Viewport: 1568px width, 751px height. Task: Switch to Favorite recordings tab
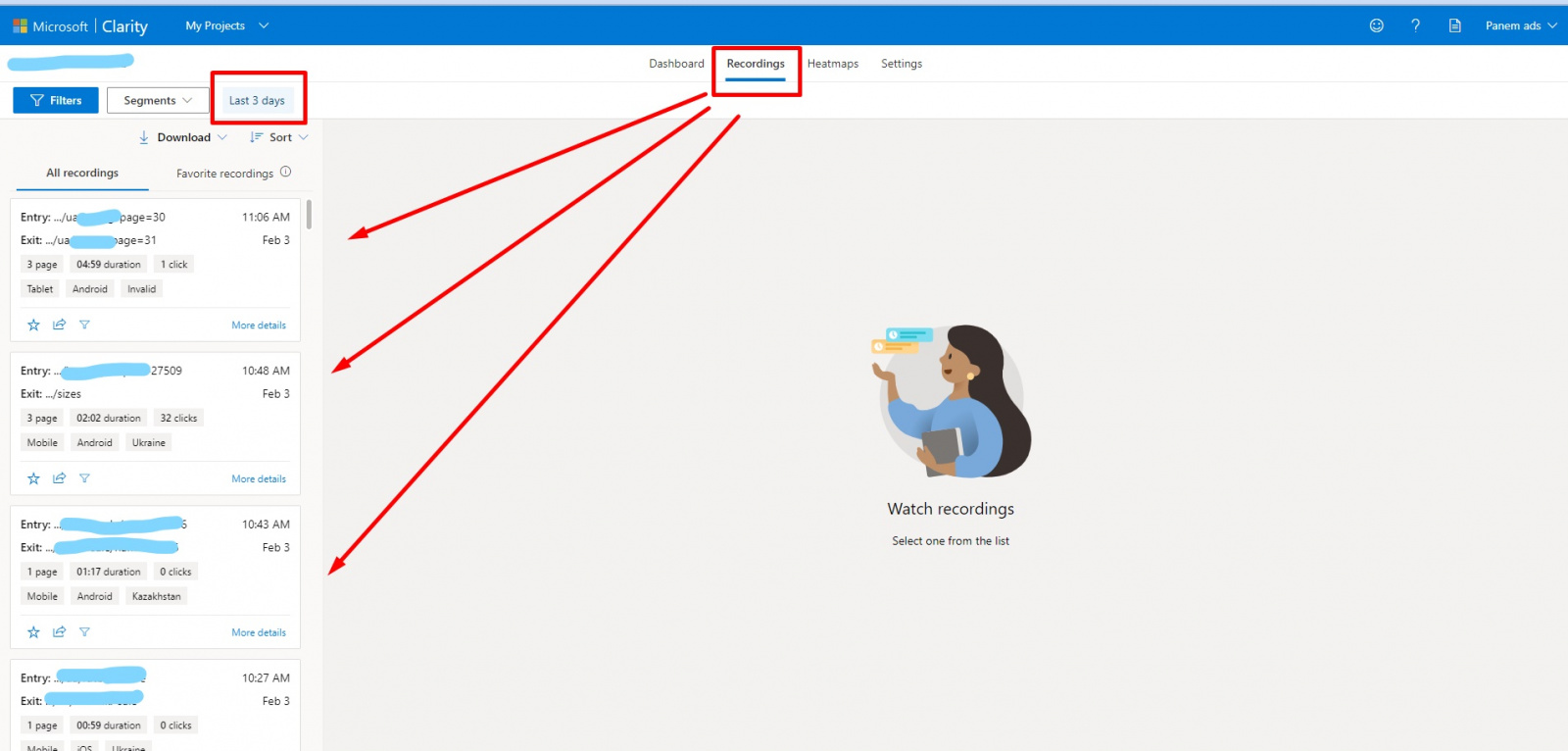[x=224, y=174]
